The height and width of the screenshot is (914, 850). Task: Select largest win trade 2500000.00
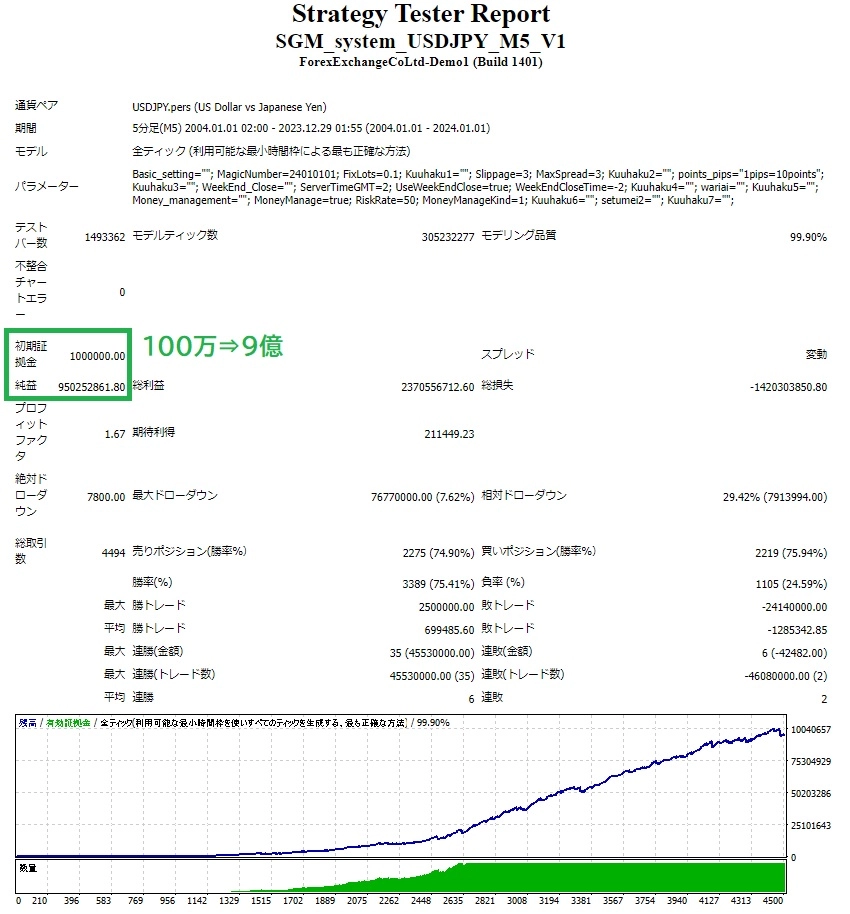(x=447, y=607)
